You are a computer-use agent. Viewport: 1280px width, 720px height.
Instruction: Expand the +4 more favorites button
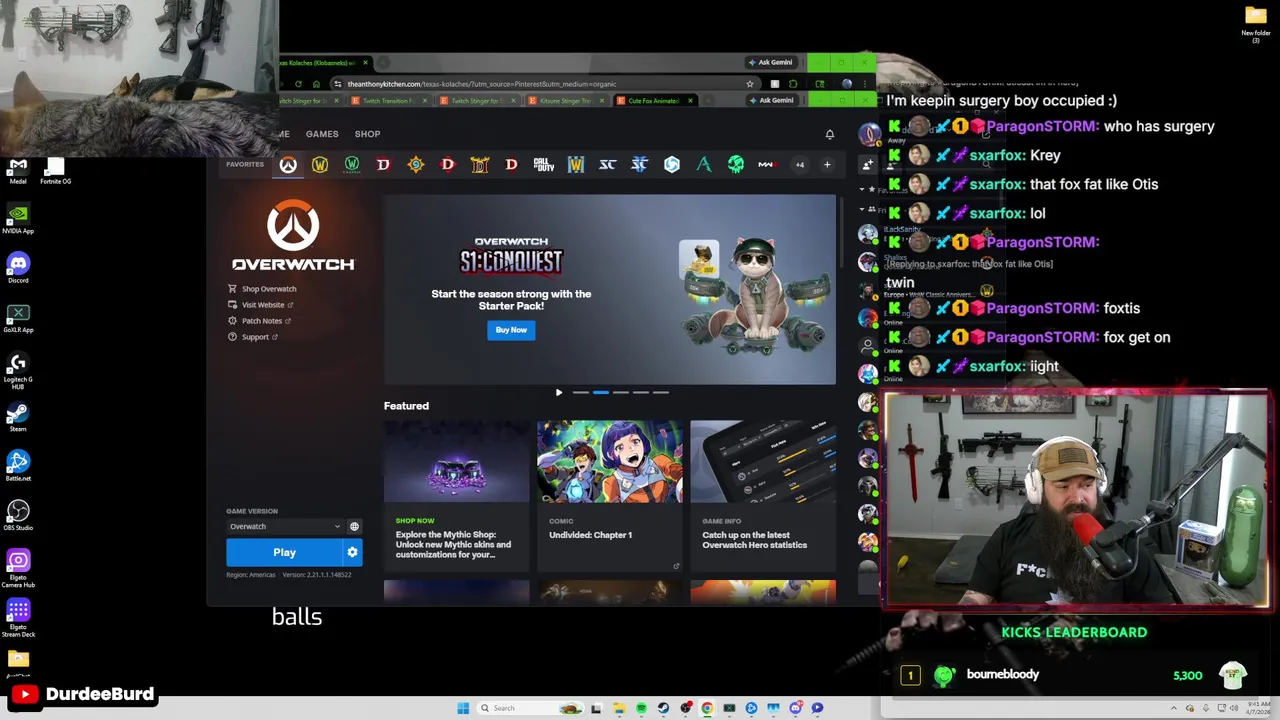click(799, 165)
